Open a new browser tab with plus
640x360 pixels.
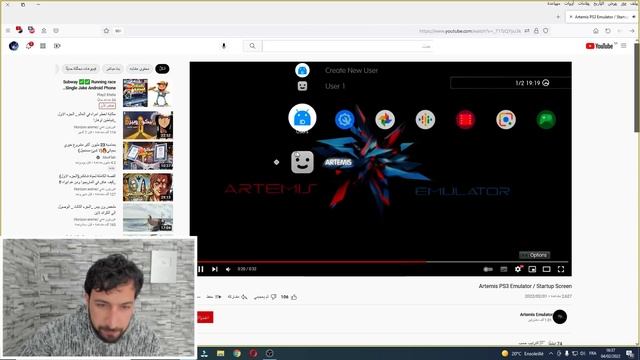558,17
